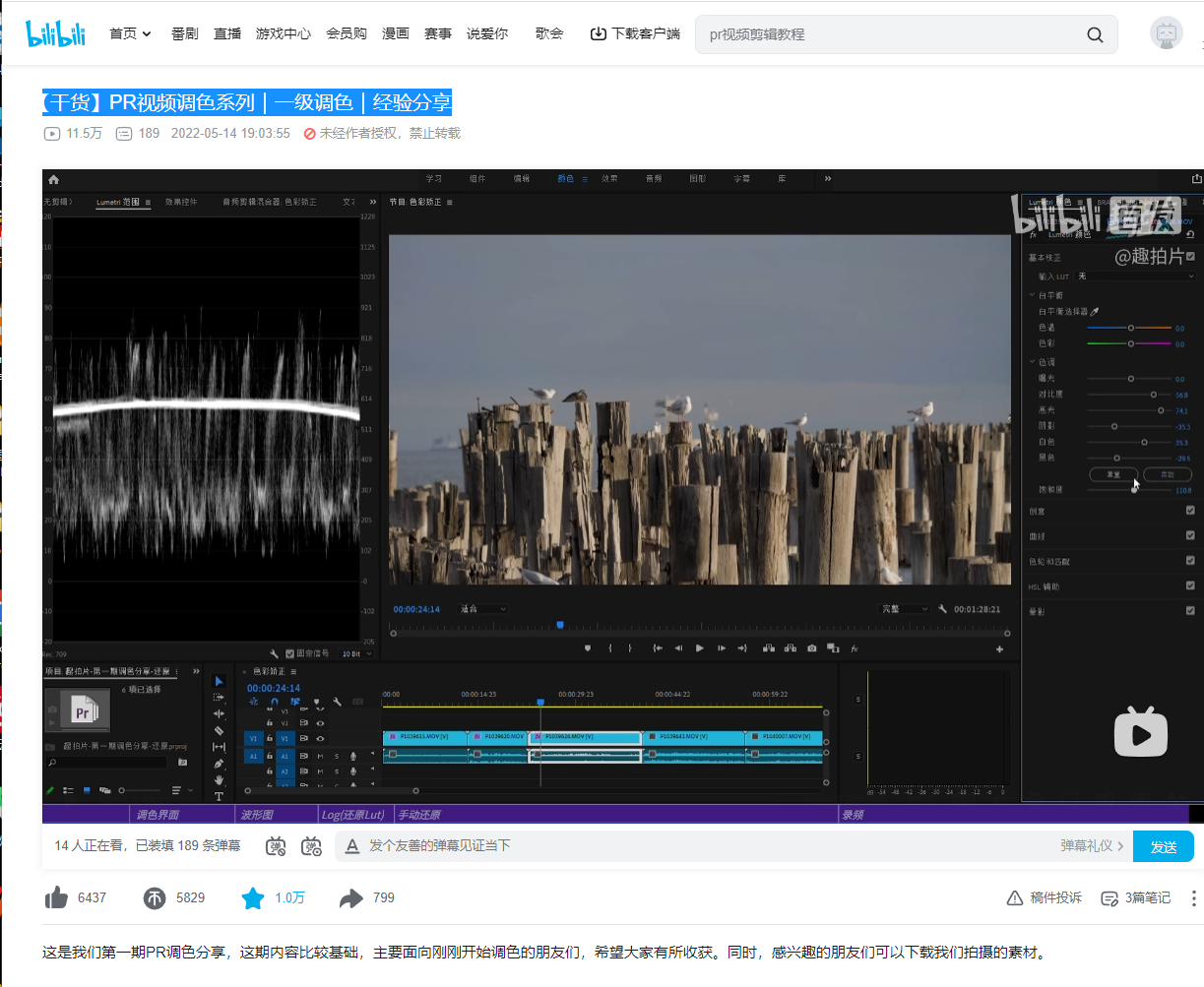The image size is (1204, 987).
Task: Expand the 弹幕礼仪 arrow
Action: (x=1120, y=846)
